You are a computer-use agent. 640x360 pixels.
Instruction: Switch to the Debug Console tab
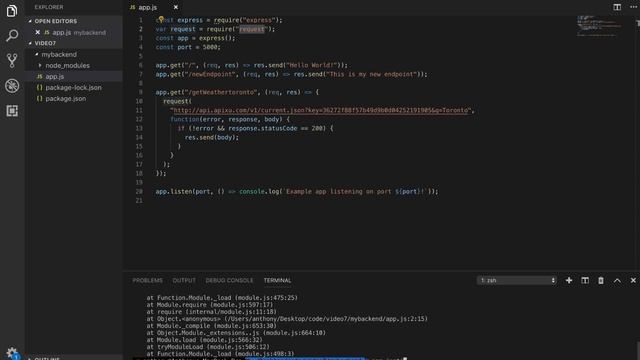[229, 280]
